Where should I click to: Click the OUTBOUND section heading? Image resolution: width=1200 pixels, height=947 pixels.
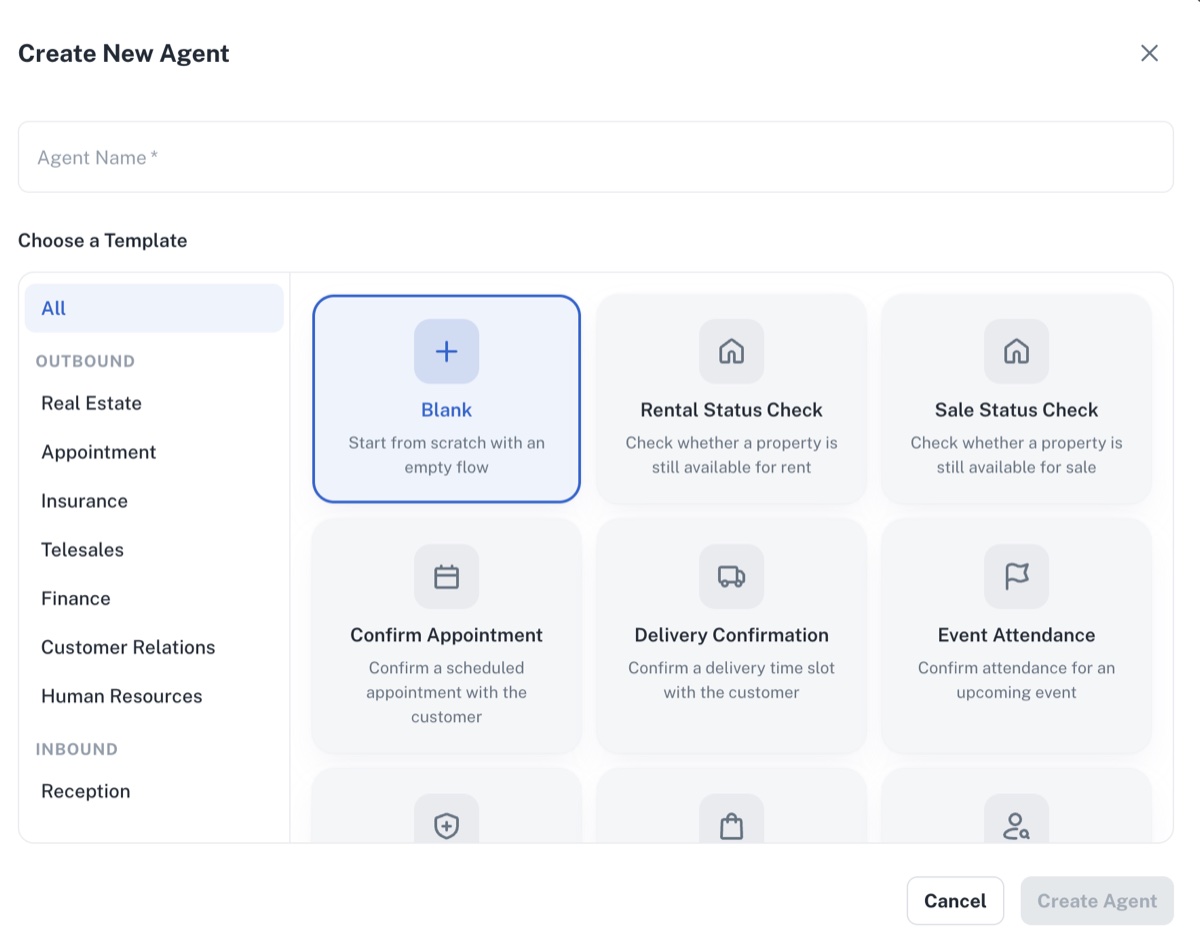pyautogui.click(x=85, y=361)
